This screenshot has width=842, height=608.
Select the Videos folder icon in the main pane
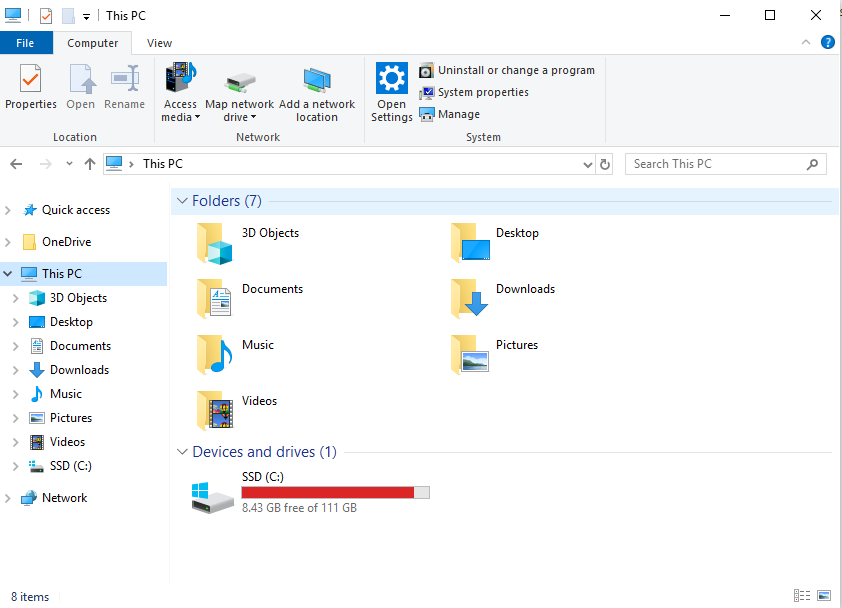pos(215,410)
